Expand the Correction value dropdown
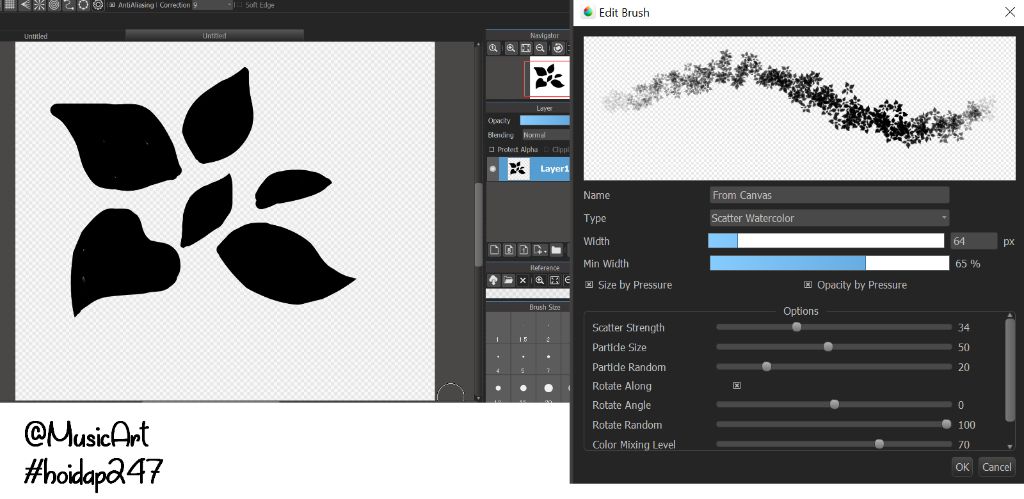1024x499 pixels. (x=210, y=5)
